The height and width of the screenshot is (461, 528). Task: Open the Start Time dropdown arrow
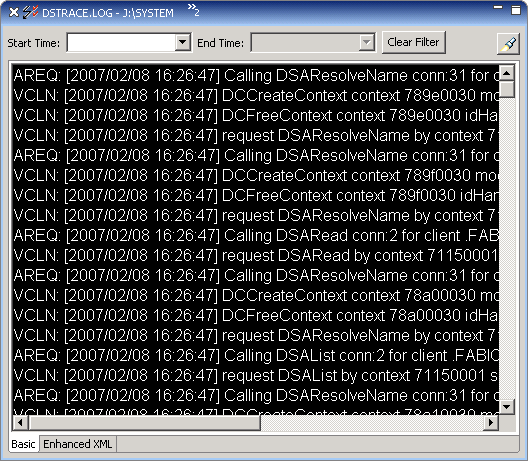(x=182, y=42)
